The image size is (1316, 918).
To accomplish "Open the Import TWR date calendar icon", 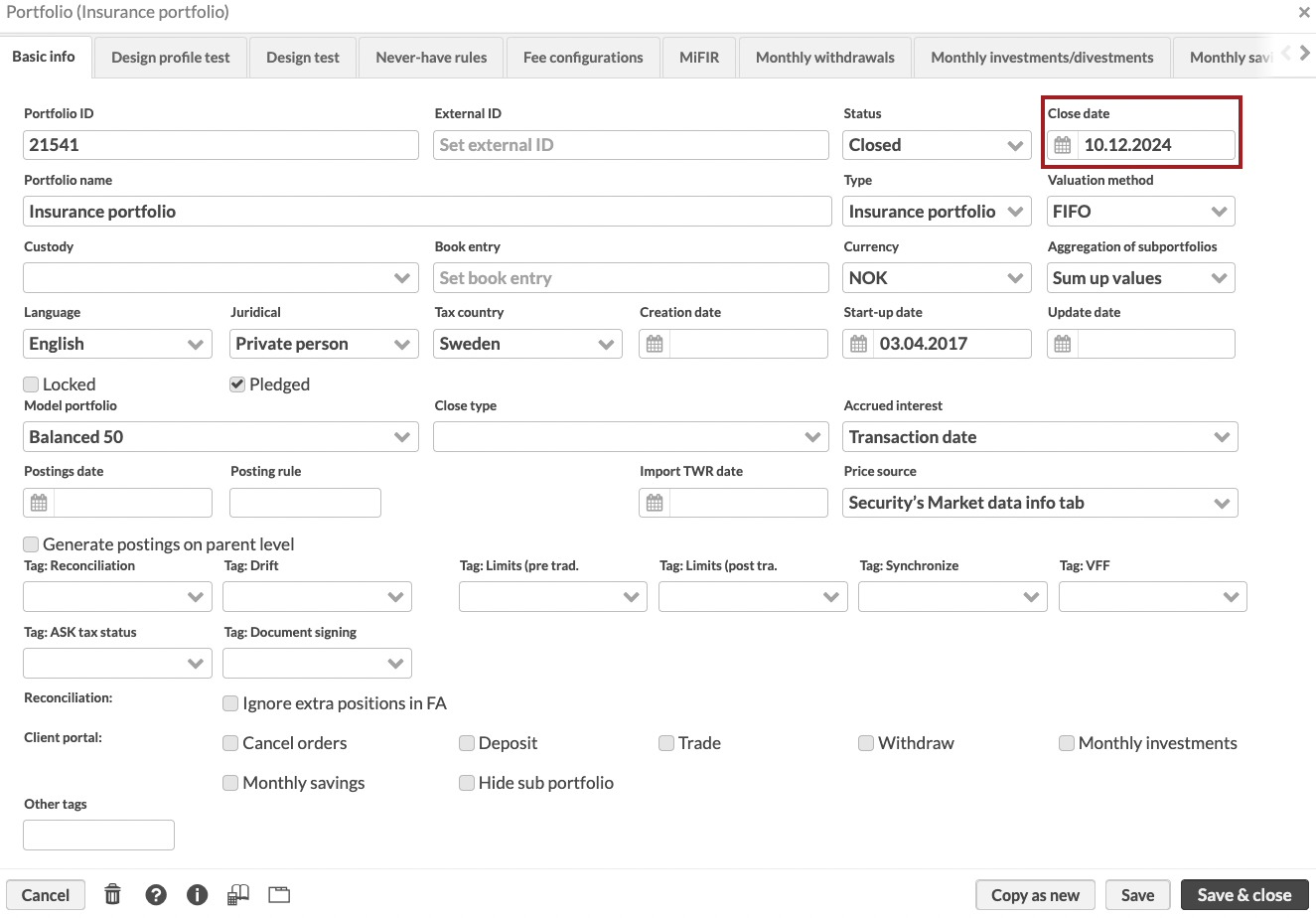I will [655, 503].
